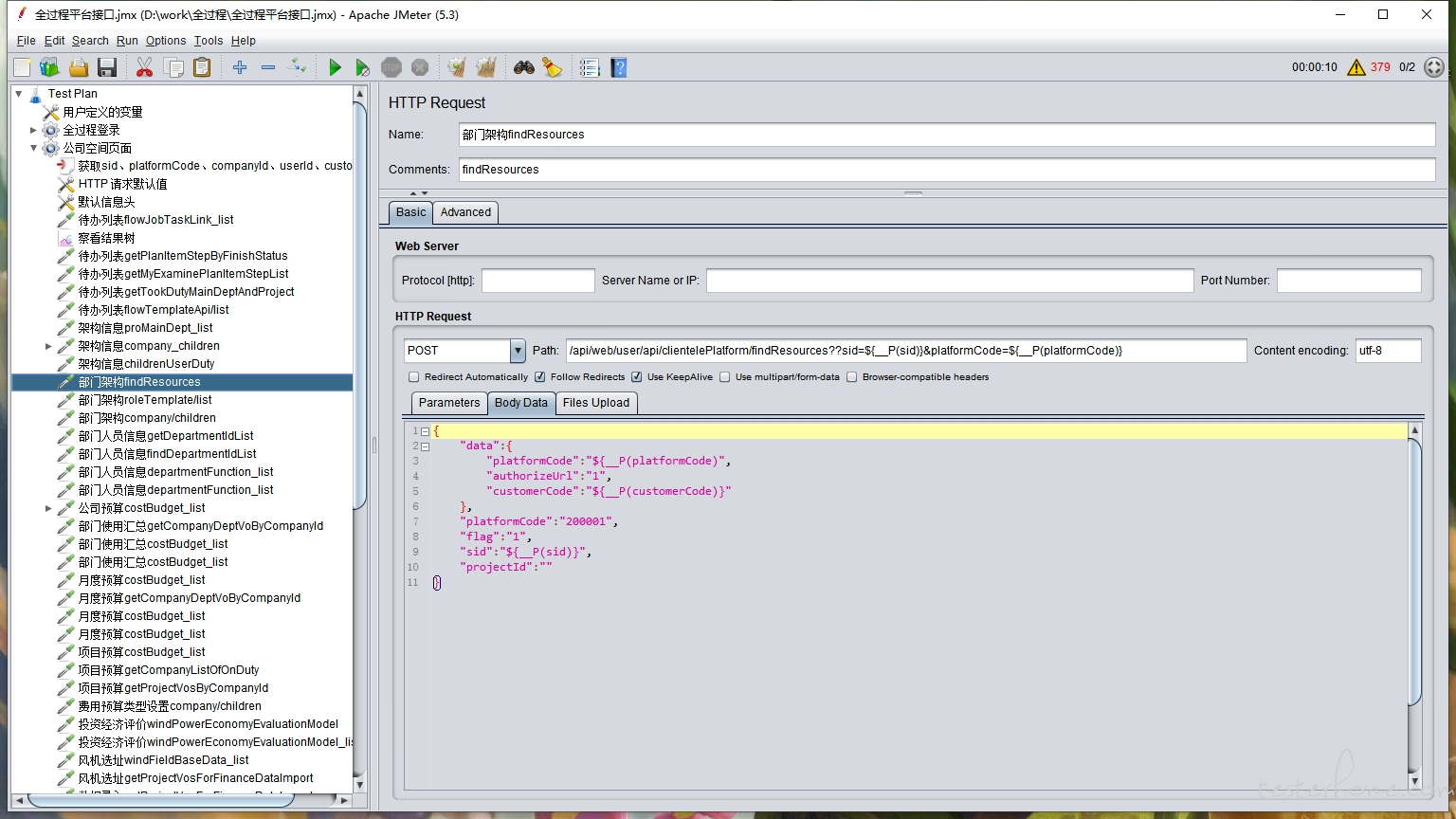Select the Body Data tab
Image resolution: width=1456 pixels, height=819 pixels.
click(x=521, y=403)
